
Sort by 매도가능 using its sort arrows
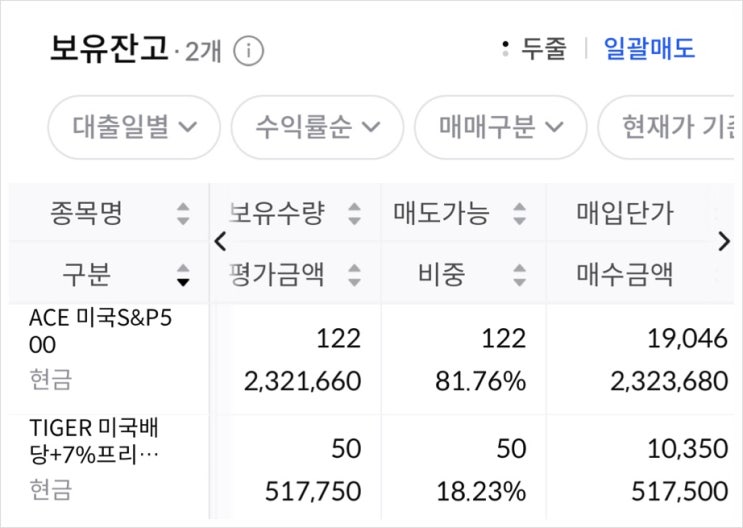tap(520, 214)
